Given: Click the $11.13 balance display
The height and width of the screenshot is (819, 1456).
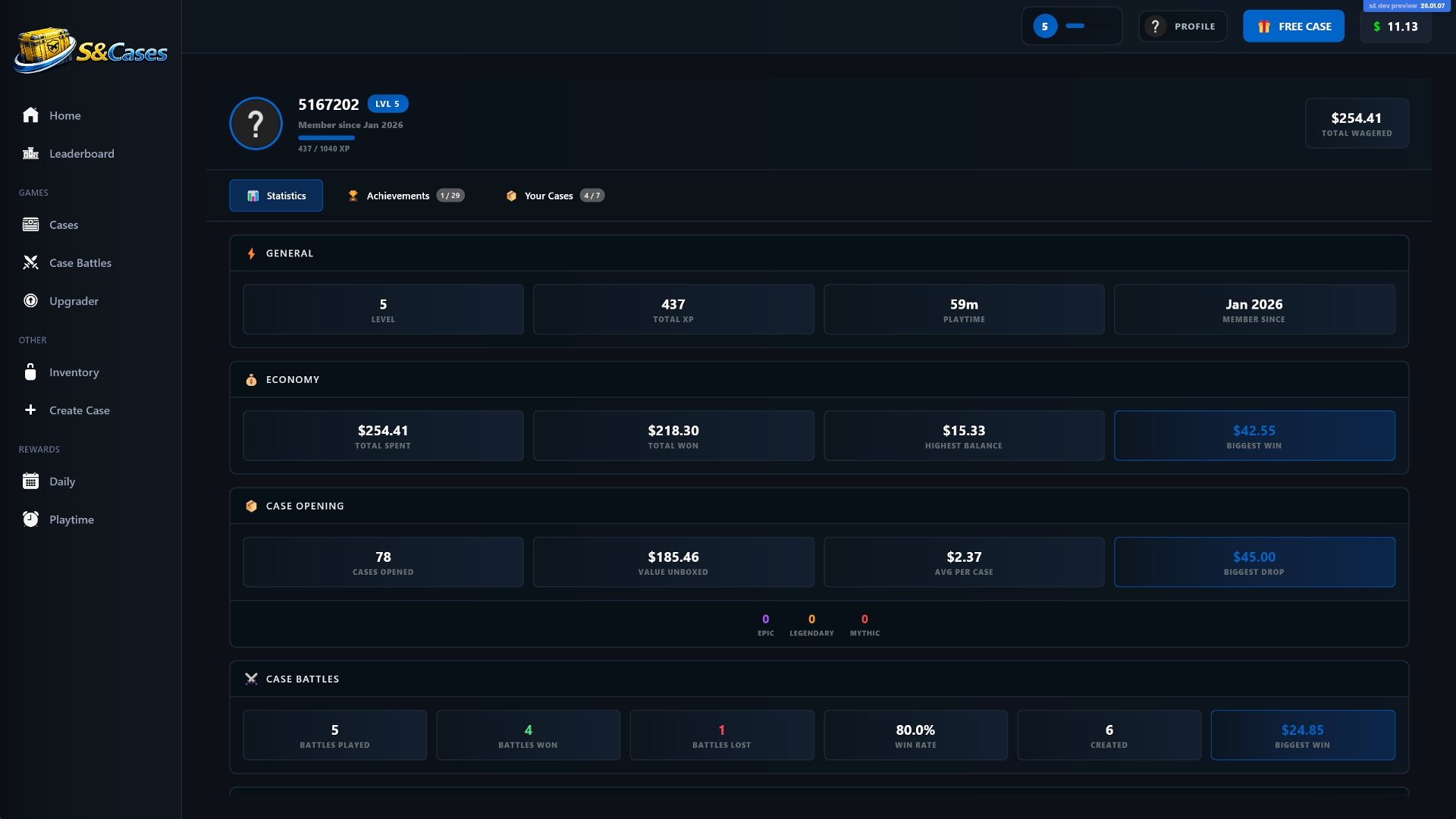Looking at the screenshot, I should point(1395,27).
